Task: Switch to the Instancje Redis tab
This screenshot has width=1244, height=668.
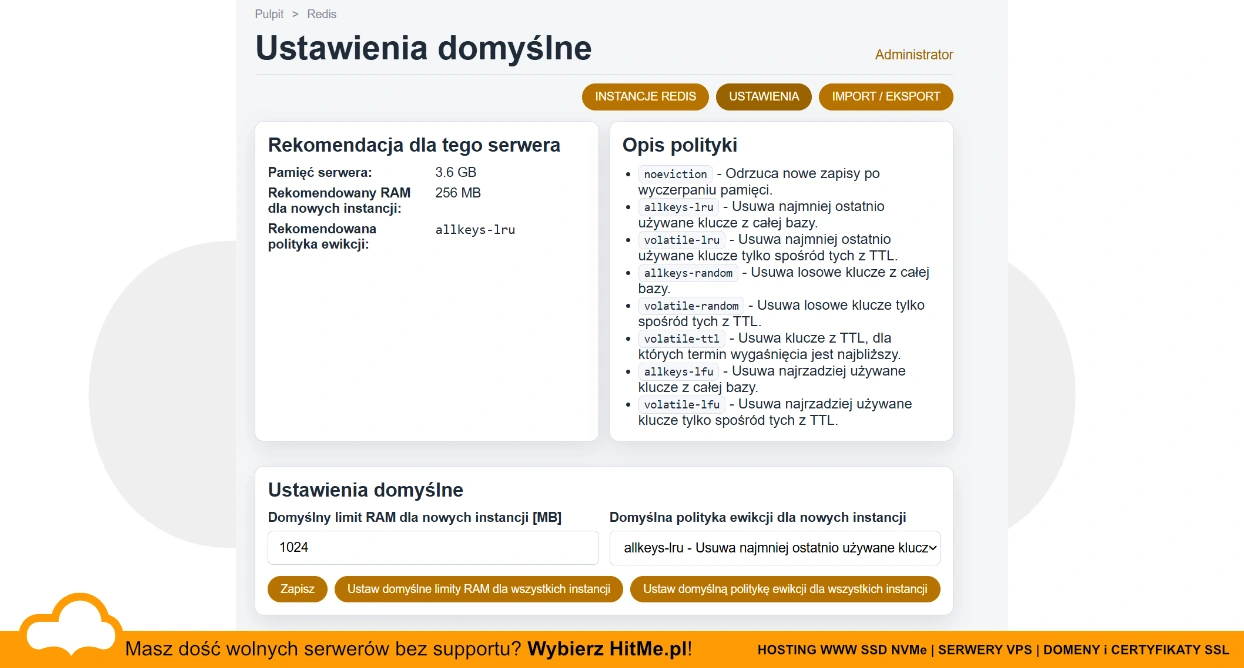Action: pos(645,97)
